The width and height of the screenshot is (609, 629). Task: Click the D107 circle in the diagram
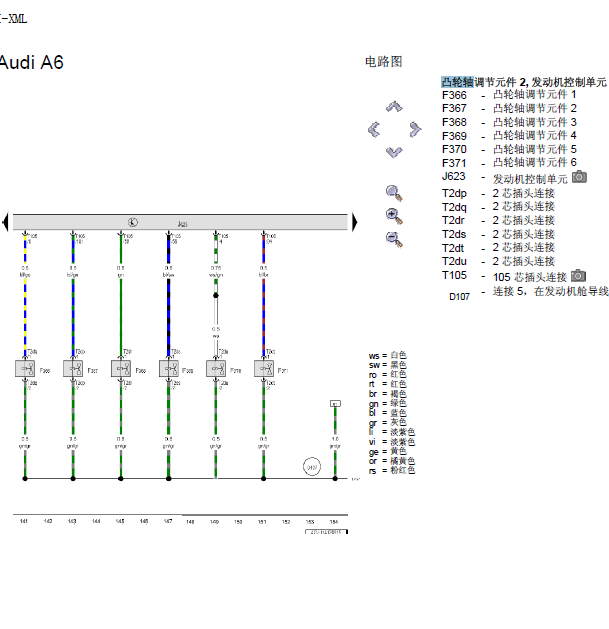[312, 467]
